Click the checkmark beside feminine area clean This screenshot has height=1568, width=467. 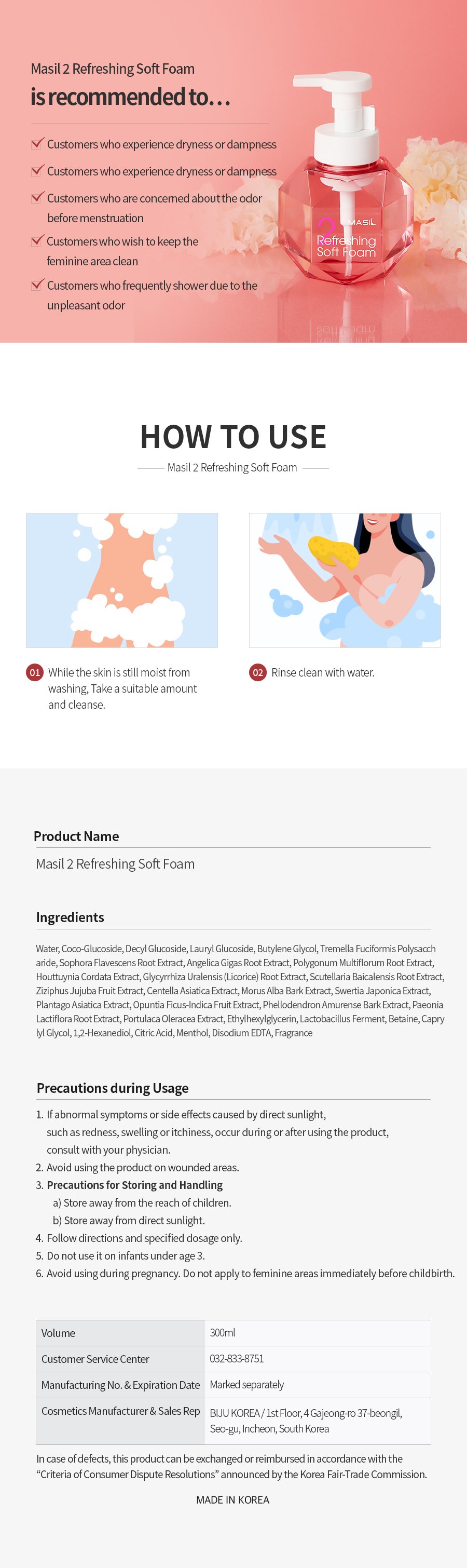coord(38,240)
